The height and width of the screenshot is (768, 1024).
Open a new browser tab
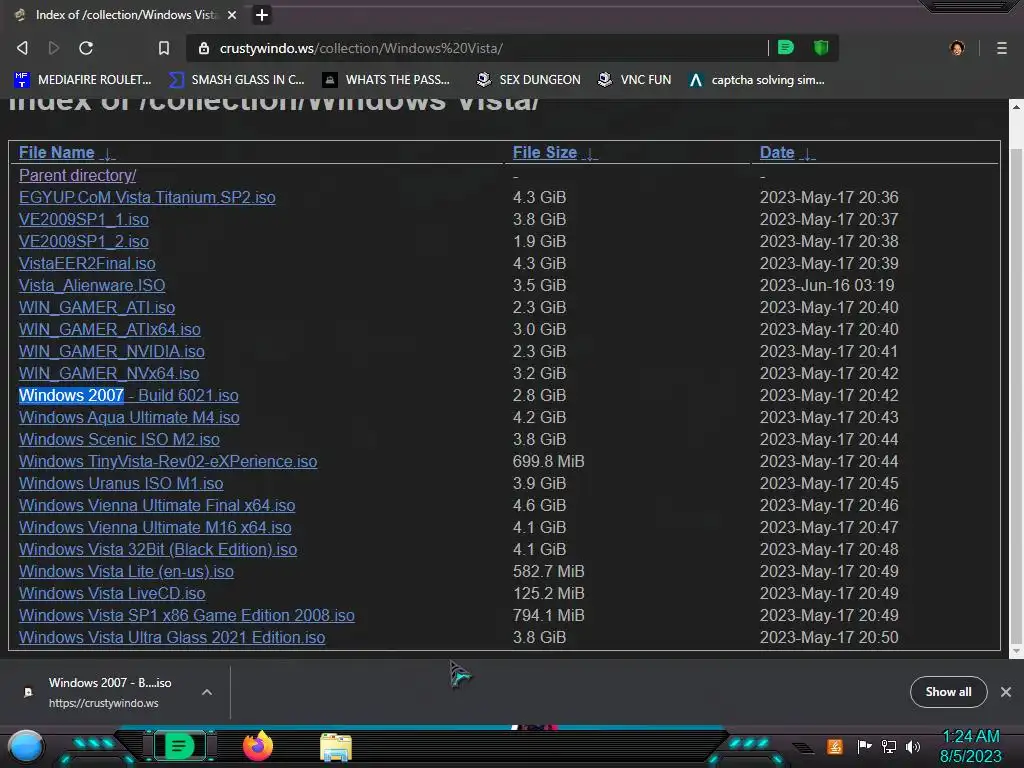262,14
